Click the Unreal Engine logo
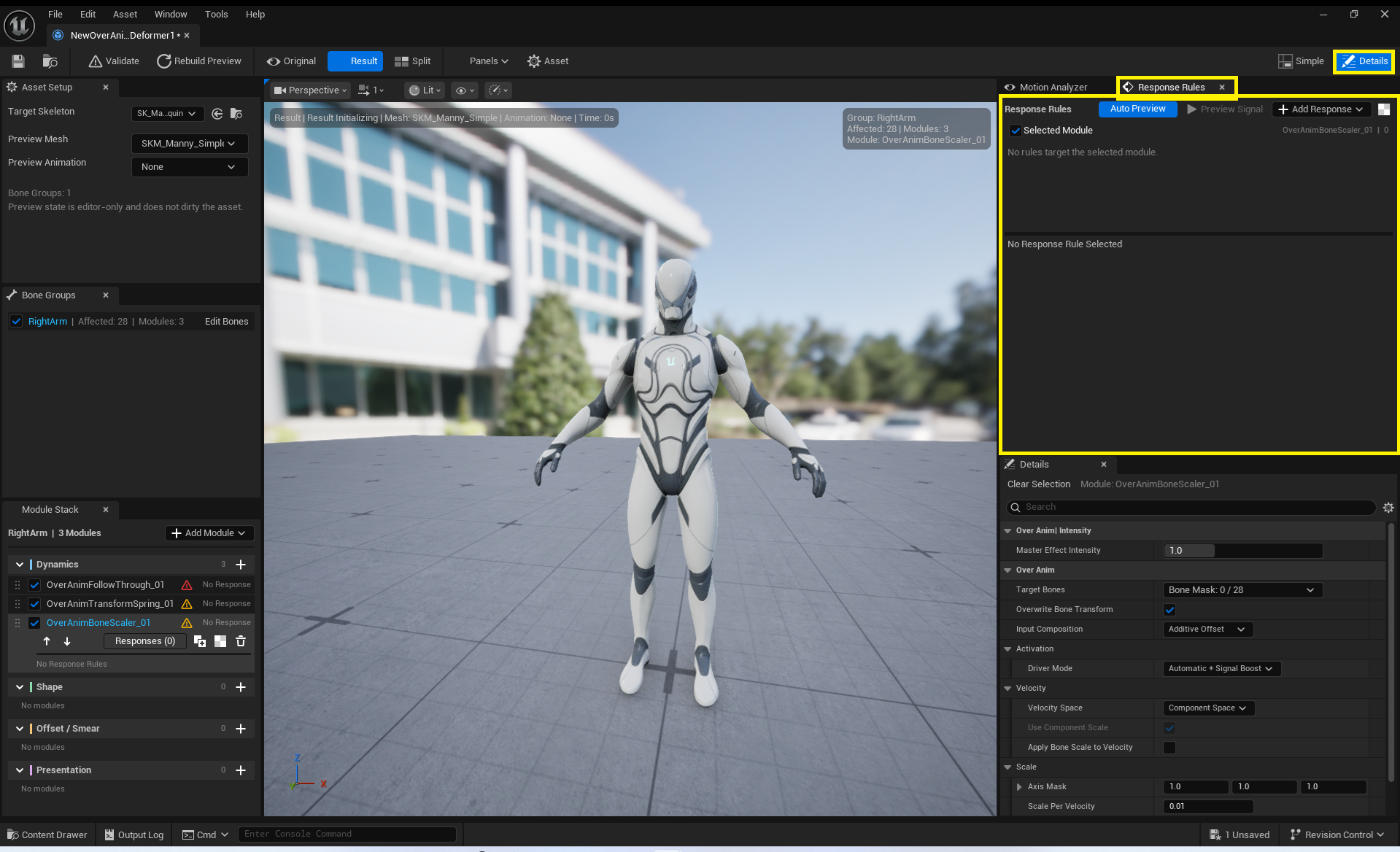The image size is (1400, 852). [x=19, y=26]
